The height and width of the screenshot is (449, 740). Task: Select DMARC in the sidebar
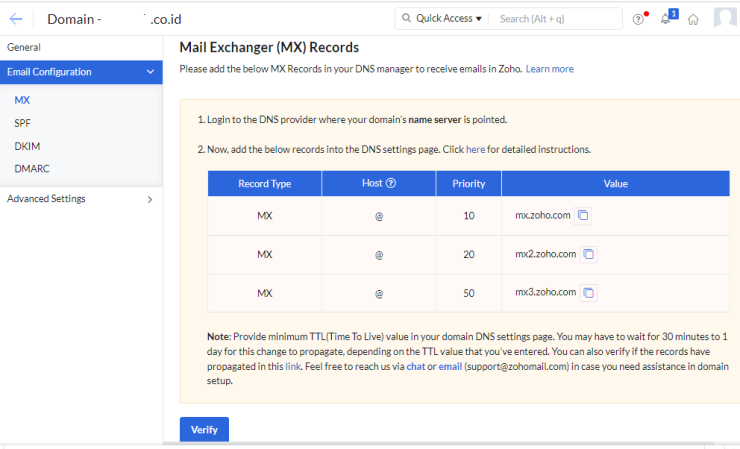(32, 169)
